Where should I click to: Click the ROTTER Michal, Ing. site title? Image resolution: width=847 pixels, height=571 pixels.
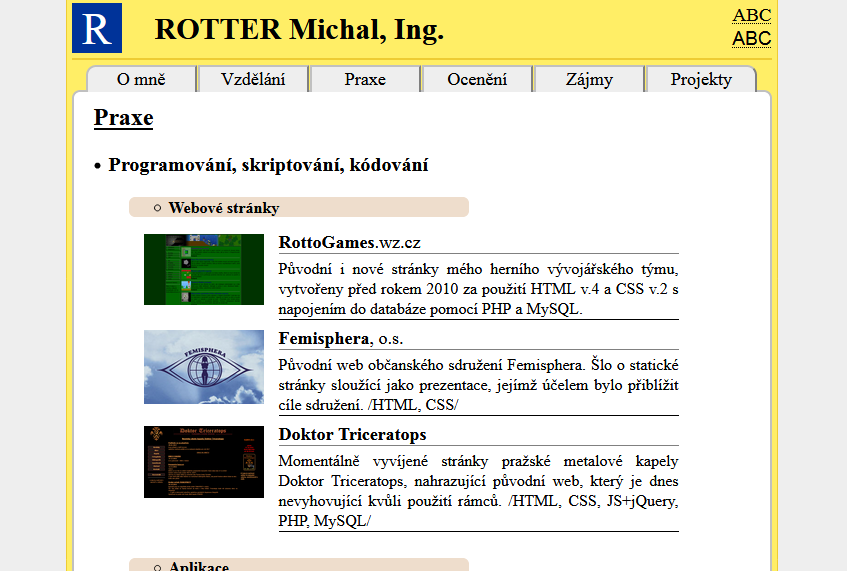299,30
